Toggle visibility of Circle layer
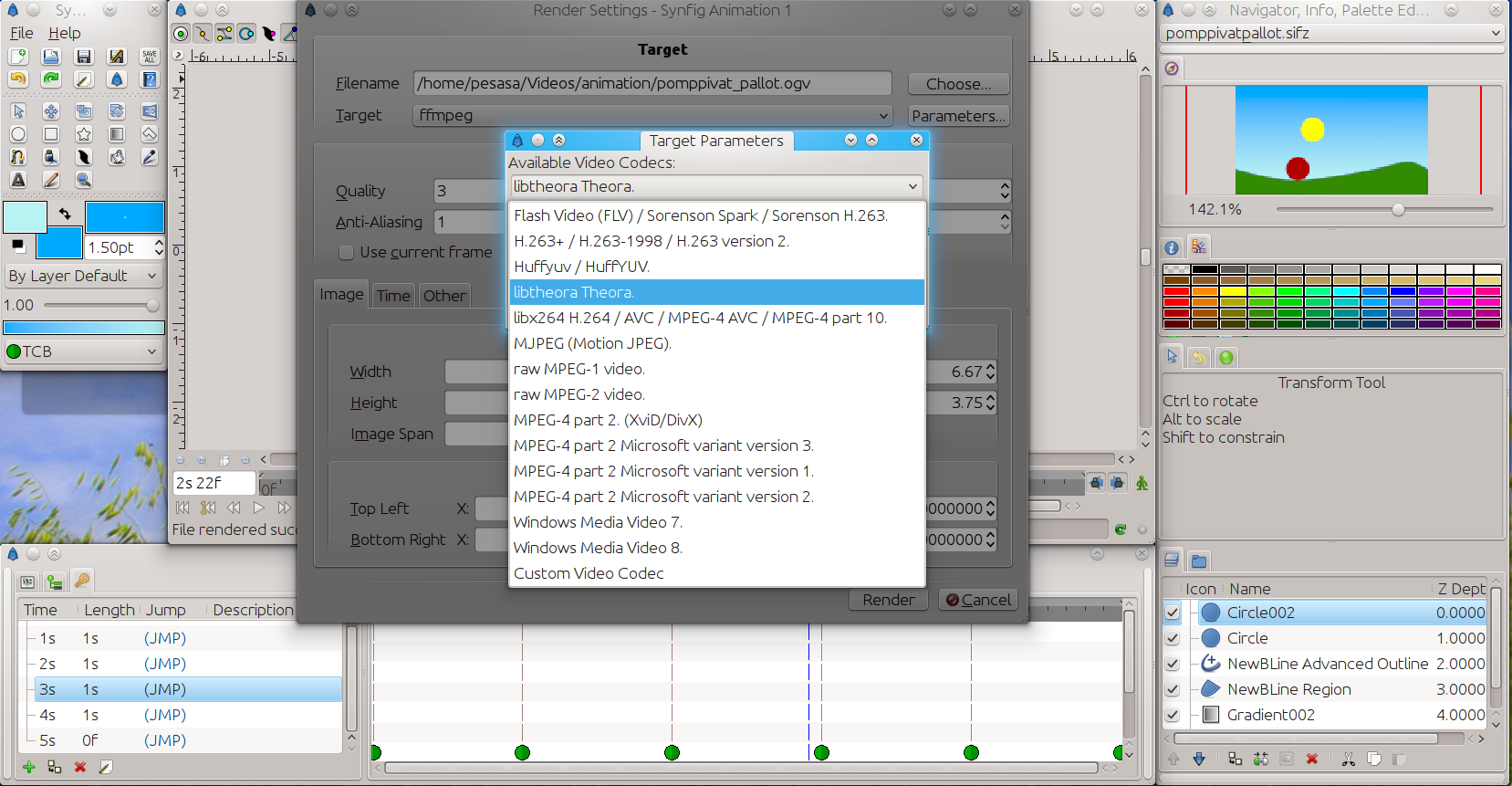 tap(1173, 638)
